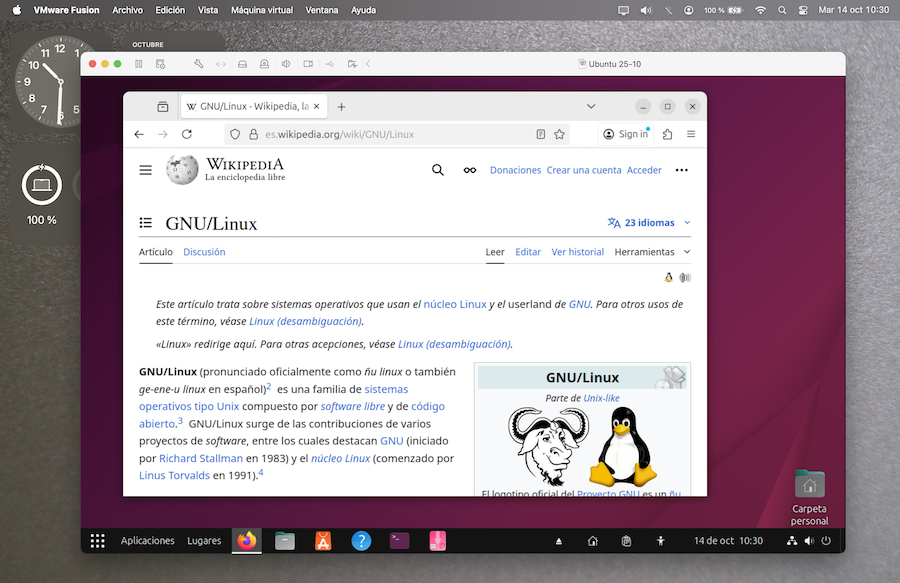Open the Firefox hamburger application menu
The image size is (900, 583).
[x=691, y=134]
